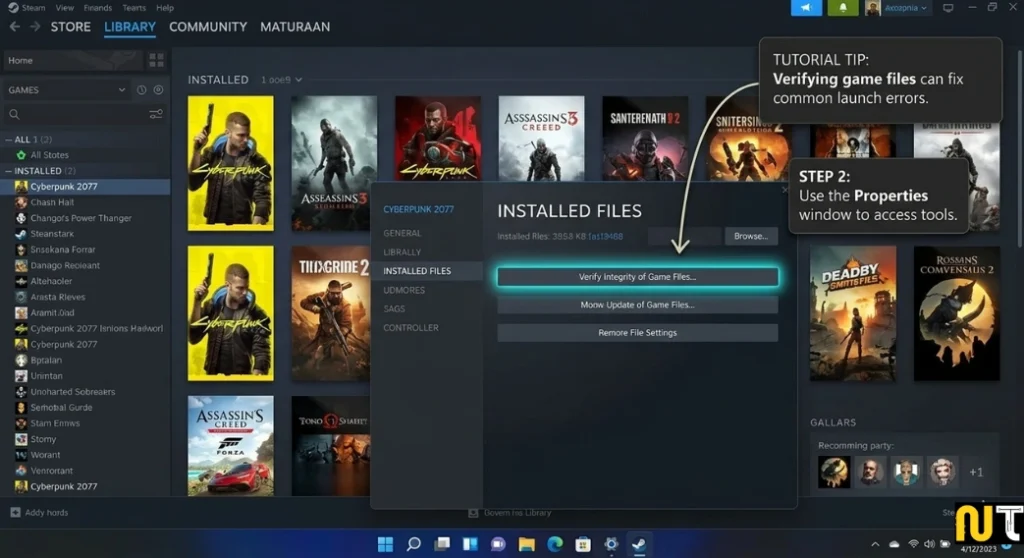1024x558 pixels.
Task: Open the CONTROLLER properties section
Action: click(411, 328)
